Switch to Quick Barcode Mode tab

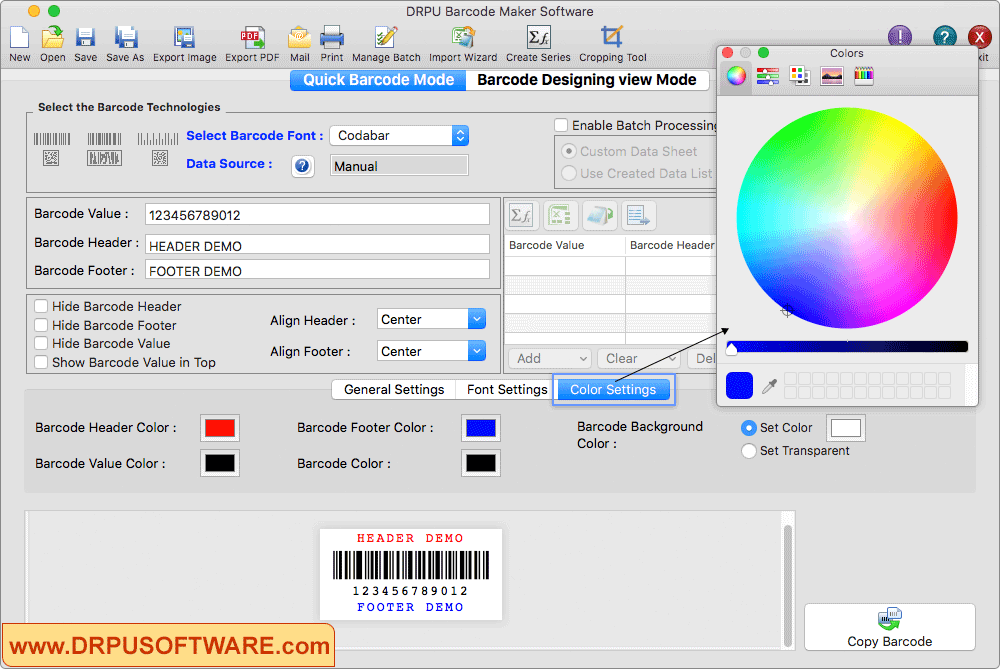click(x=378, y=80)
